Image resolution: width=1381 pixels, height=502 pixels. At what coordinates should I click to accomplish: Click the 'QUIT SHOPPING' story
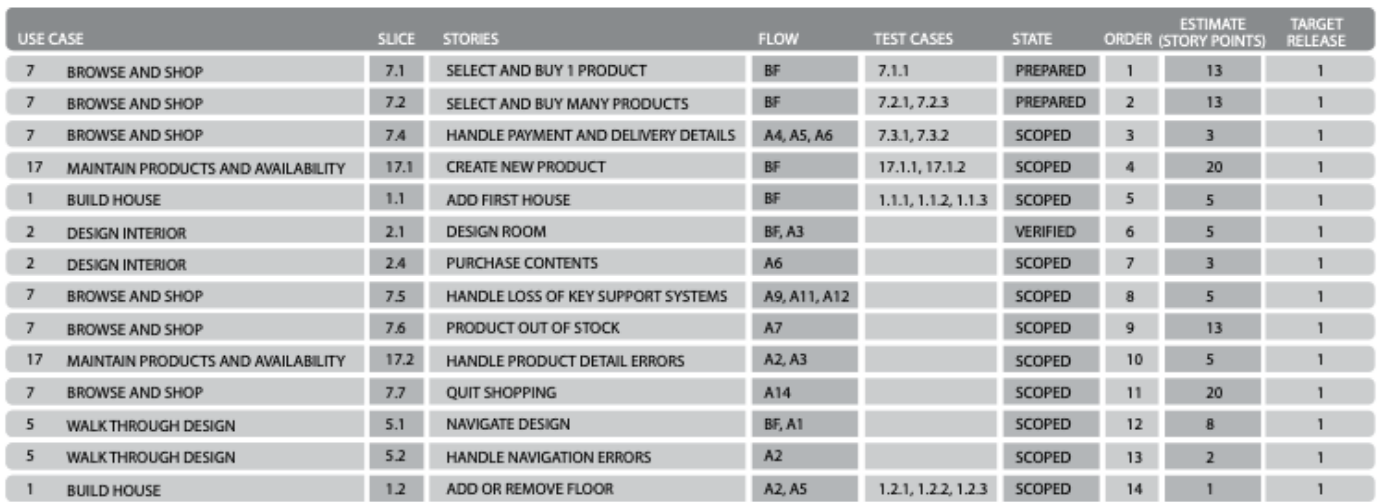tap(501, 393)
